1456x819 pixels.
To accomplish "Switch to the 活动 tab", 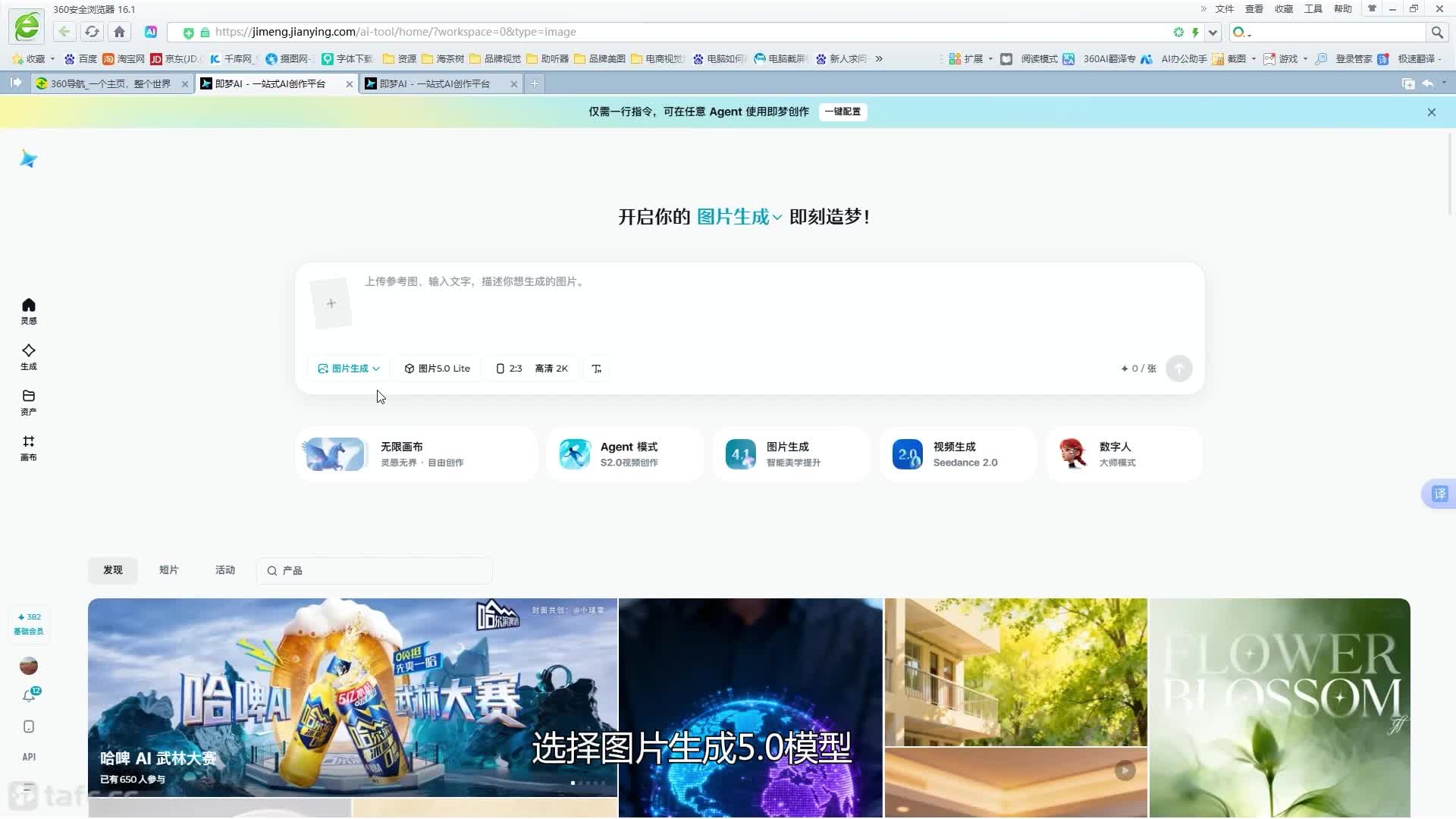I will click(x=225, y=570).
